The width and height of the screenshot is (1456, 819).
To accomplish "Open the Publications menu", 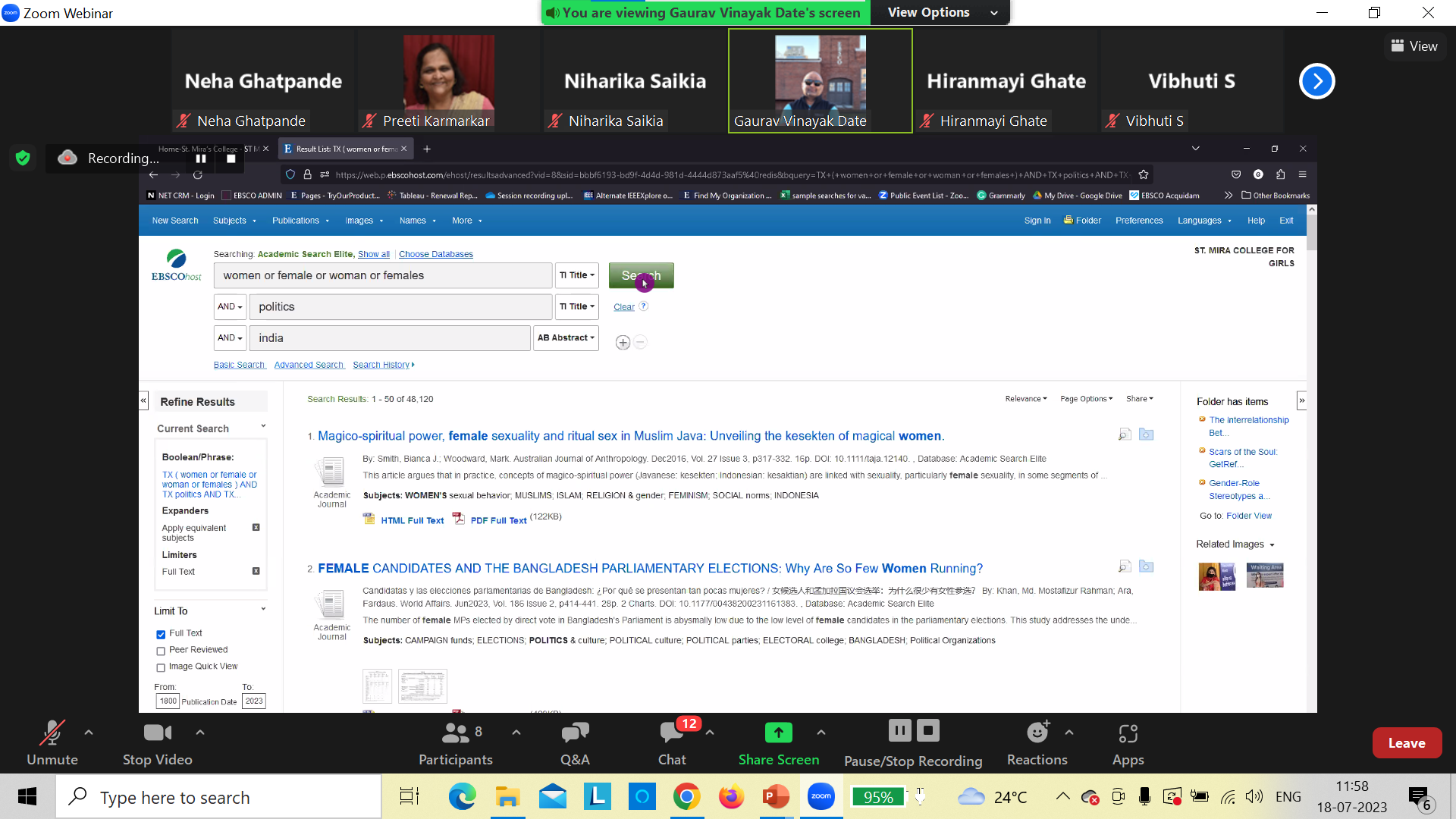I will pos(300,221).
